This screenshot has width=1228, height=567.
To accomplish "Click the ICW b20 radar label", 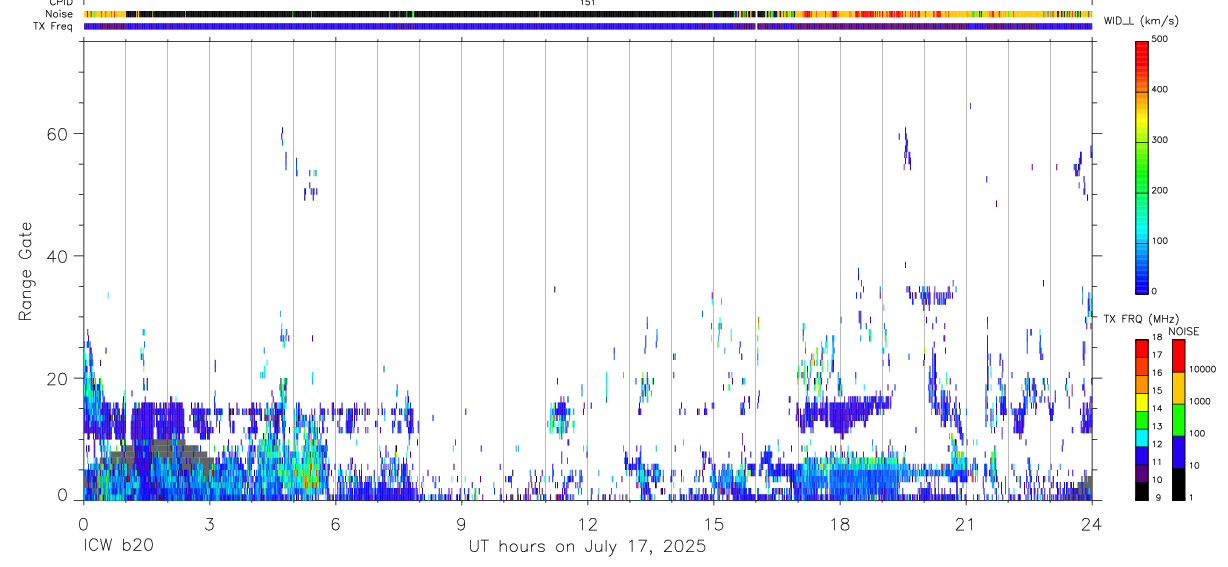I will pyautogui.click(x=118, y=547).
